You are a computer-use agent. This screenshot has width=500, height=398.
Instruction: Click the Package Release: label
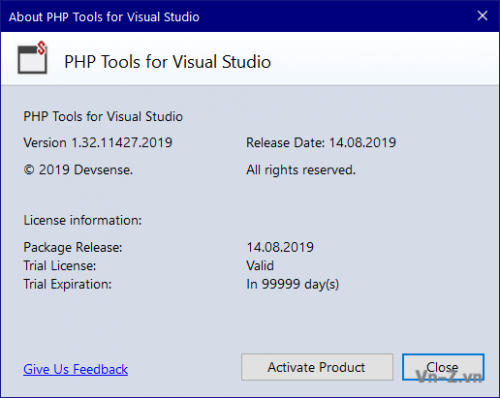(73, 247)
